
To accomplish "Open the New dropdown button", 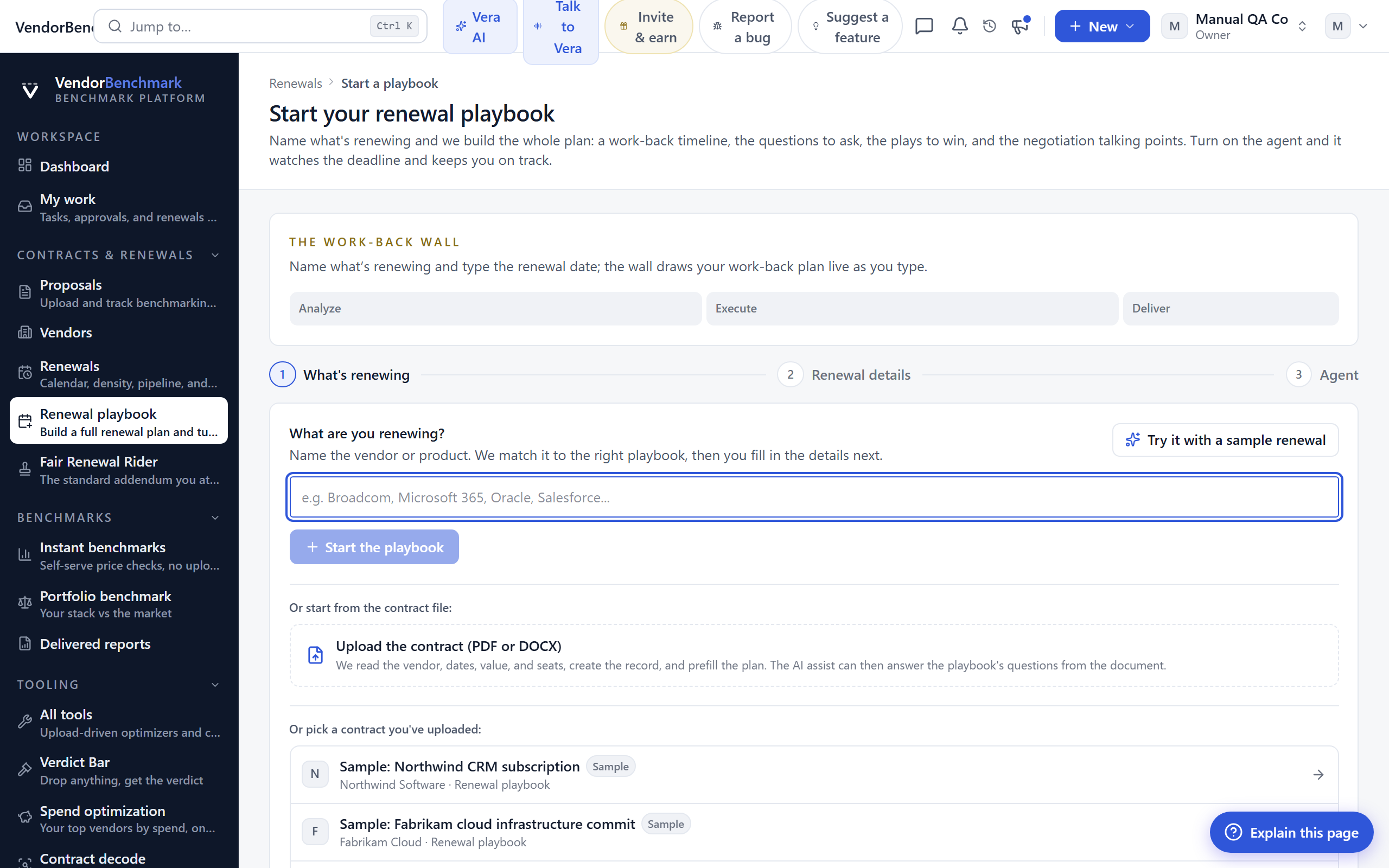I will coord(1101,26).
